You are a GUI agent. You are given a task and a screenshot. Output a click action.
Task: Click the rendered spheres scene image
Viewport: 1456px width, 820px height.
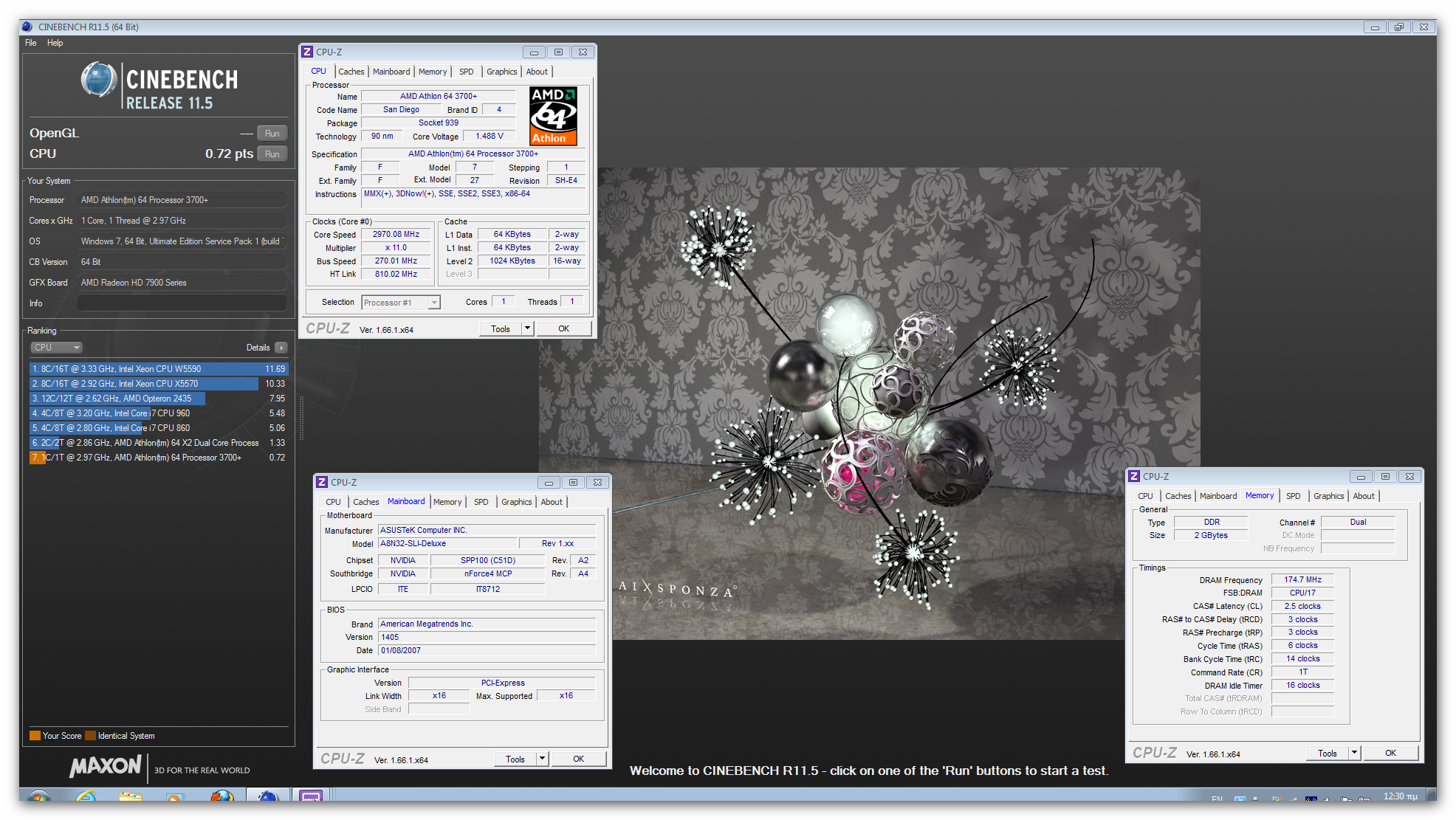(x=871, y=402)
